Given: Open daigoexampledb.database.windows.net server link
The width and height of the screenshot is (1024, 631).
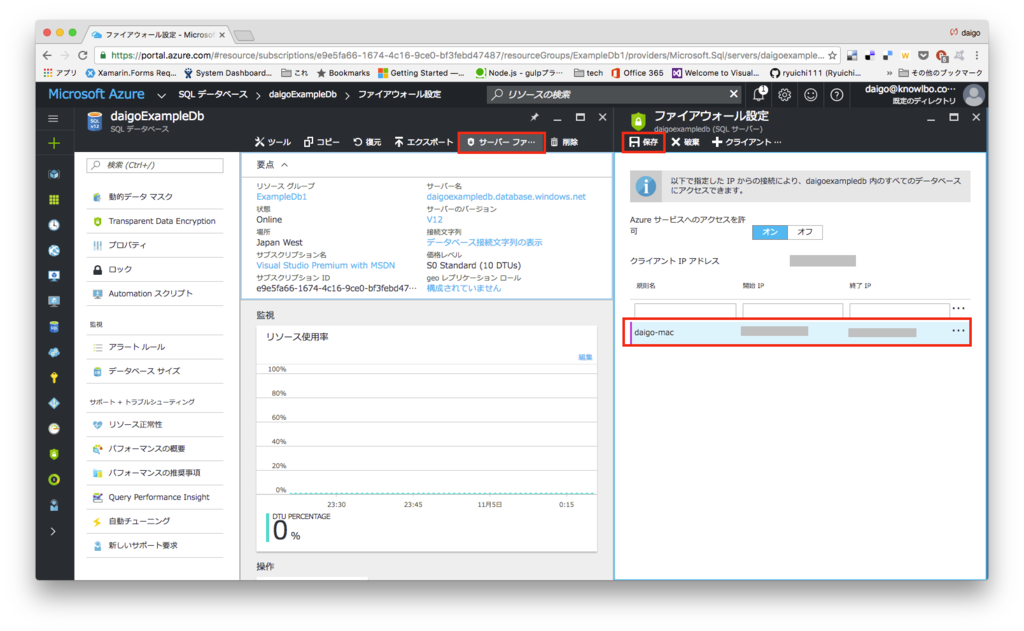Looking at the screenshot, I should pyautogui.click(x=506, y=197).
